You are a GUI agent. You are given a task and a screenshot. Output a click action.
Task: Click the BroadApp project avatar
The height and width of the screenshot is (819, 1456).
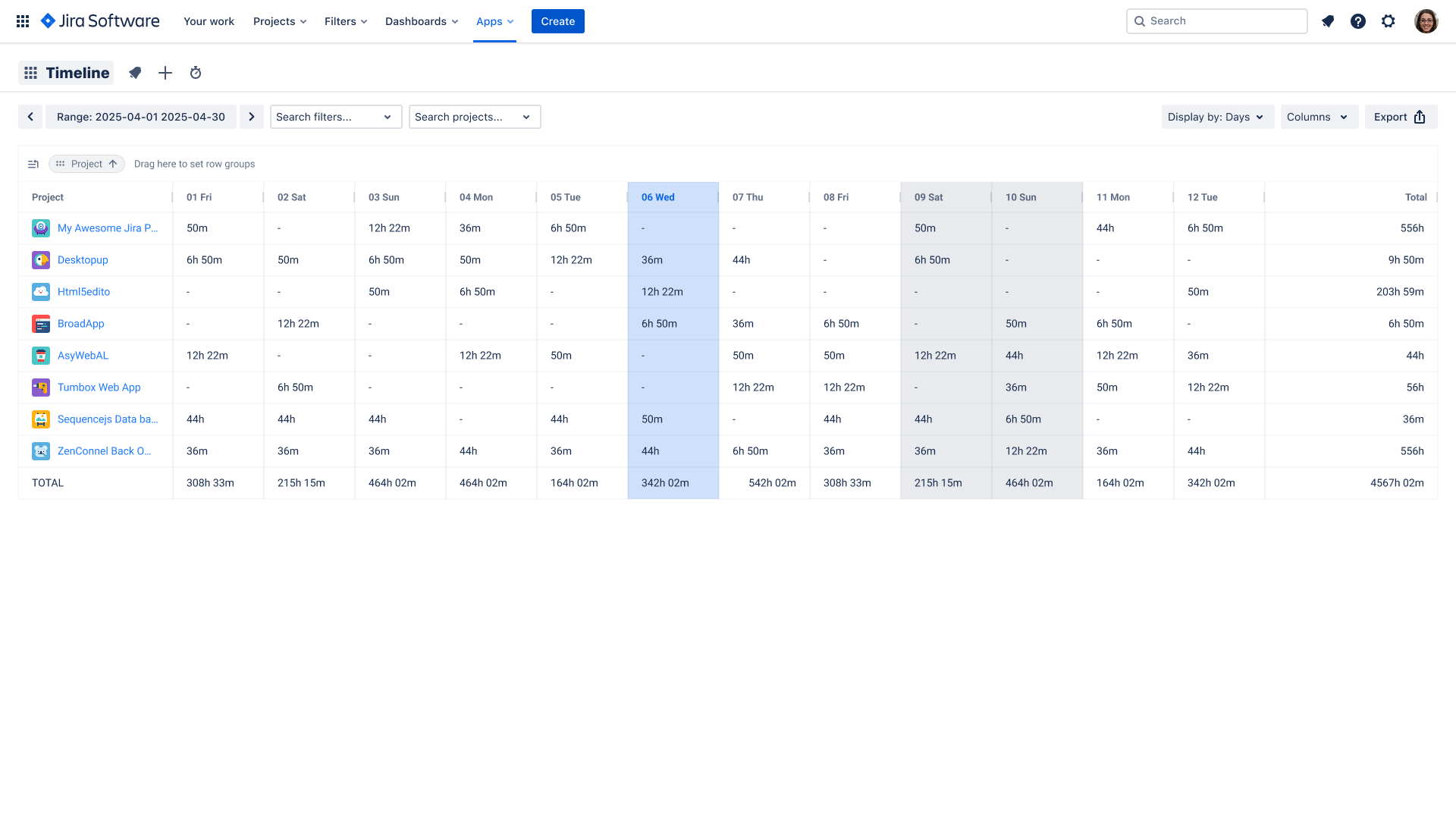pyautogui.click(x=41, y=324)
